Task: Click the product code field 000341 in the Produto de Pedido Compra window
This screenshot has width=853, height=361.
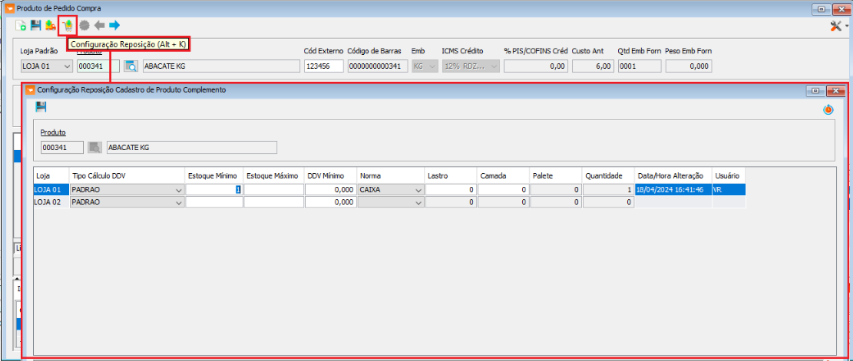Action: coord(98,66)
